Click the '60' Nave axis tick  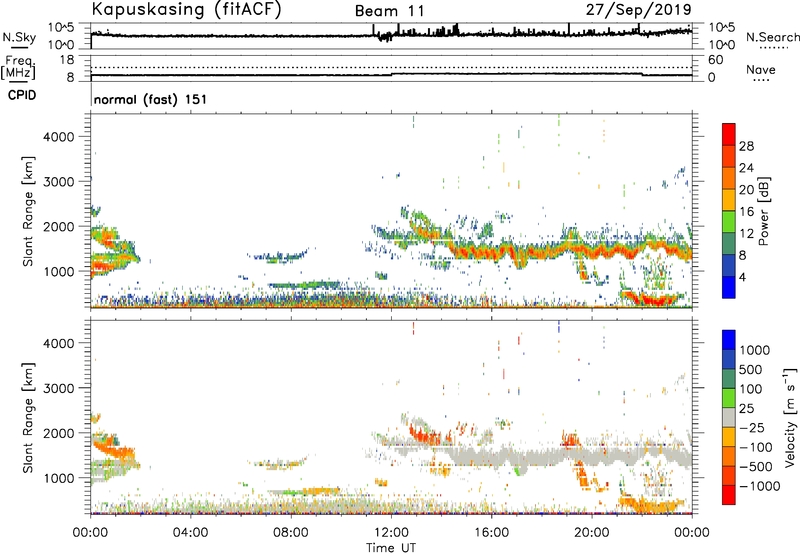click(715, 60)
